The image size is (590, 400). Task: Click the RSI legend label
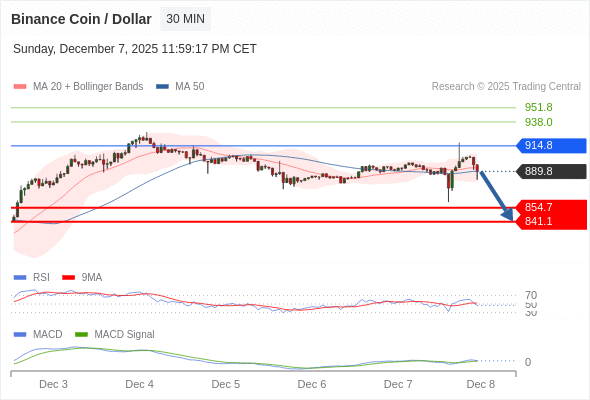(41, 278)
